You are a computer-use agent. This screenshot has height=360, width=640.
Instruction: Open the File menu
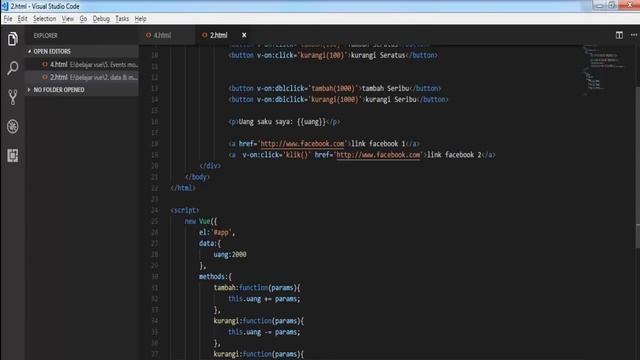(x=8, y=19)
